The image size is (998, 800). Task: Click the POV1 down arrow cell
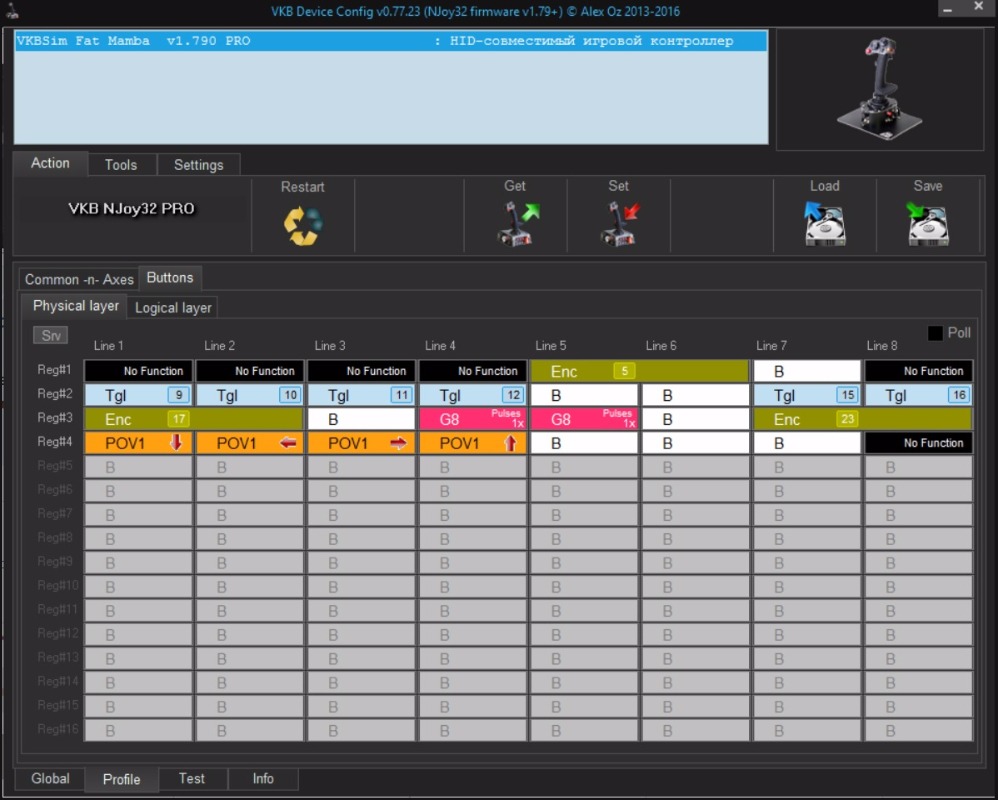pos(139,443)
